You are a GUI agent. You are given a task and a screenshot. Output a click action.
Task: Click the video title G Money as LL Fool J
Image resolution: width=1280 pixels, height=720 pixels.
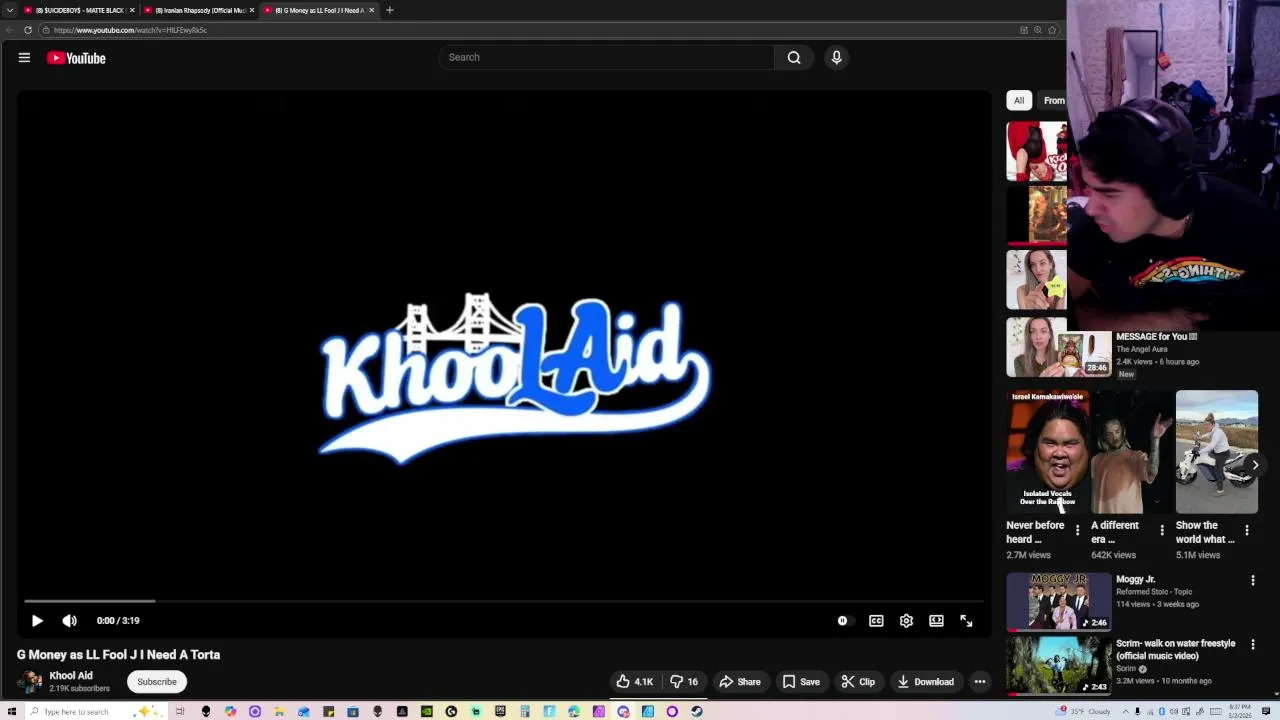pos(118,655)
